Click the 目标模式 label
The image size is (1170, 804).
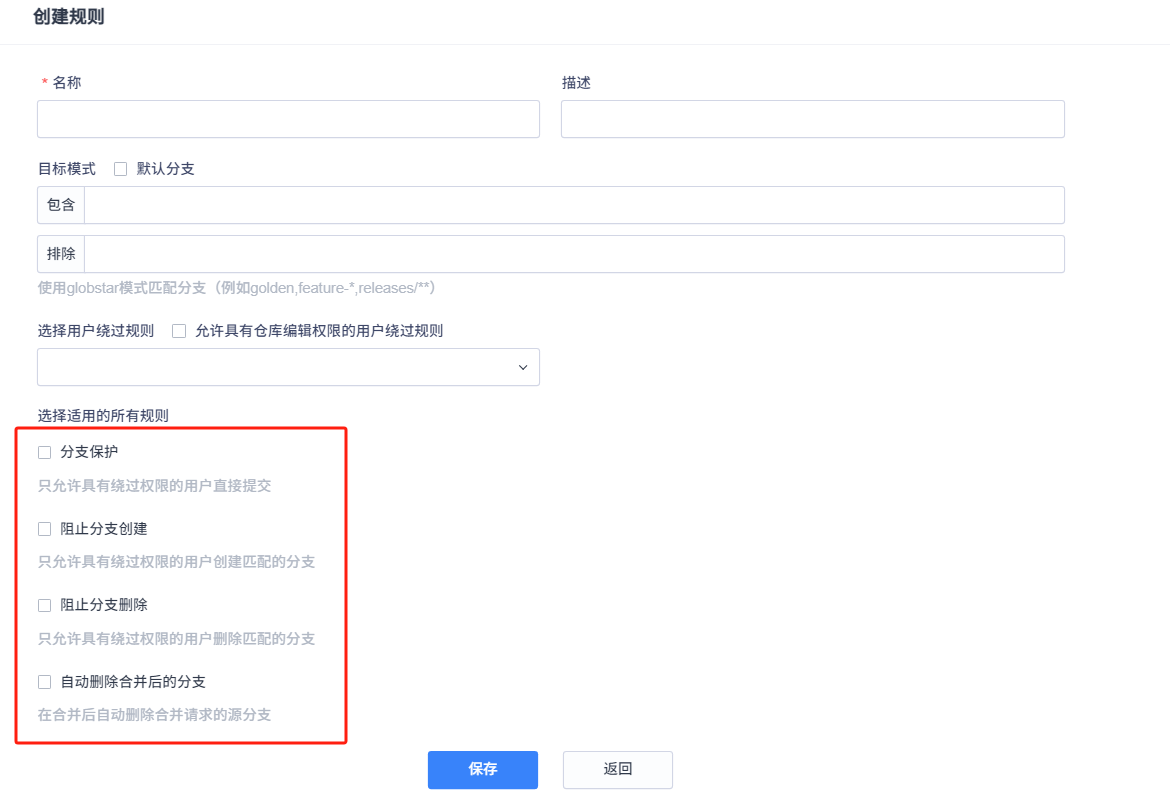pos(66,169)
